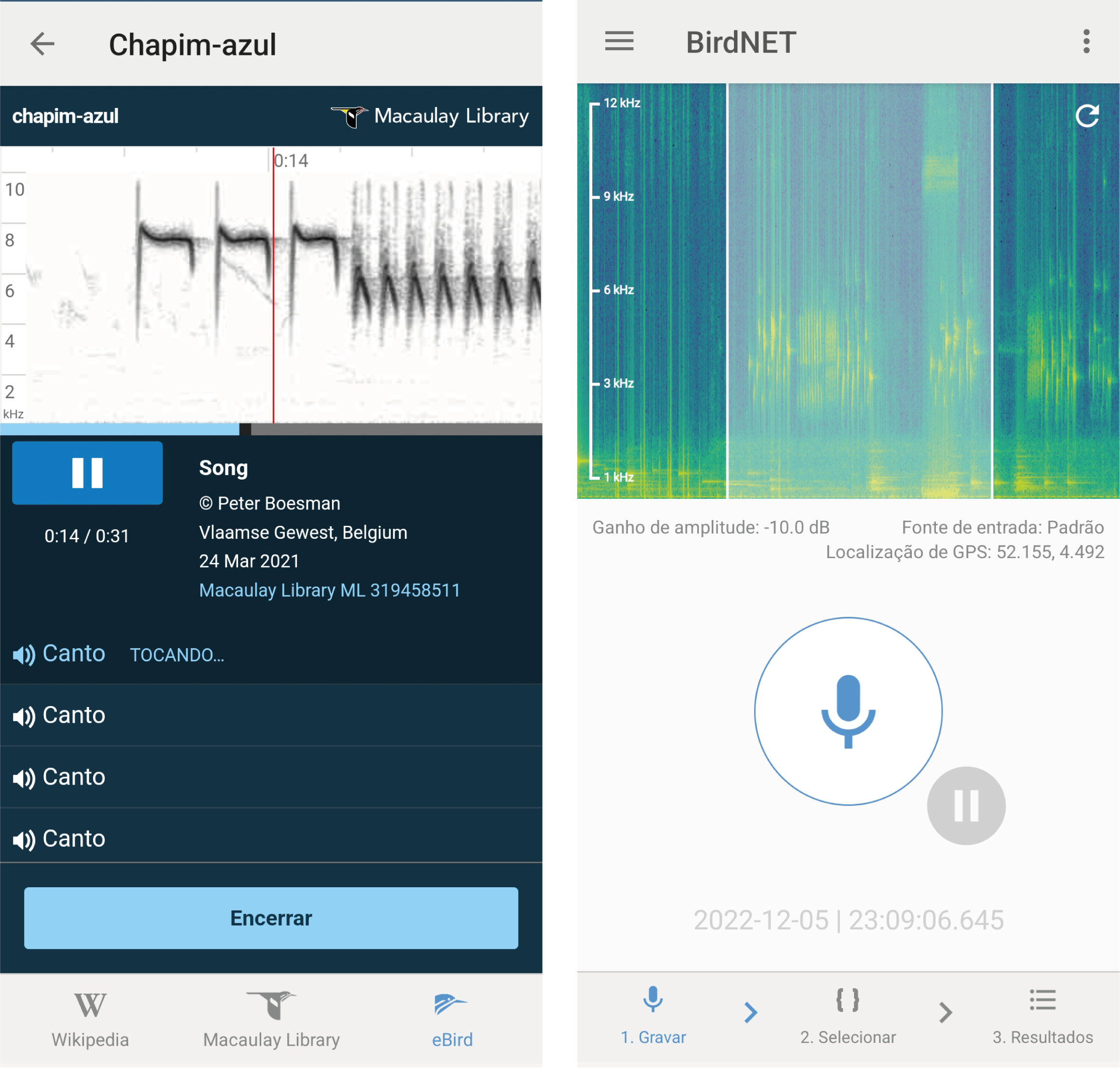Switch to the 2. Selecionar step
1120x1068 pixels.
(848, 1017)
